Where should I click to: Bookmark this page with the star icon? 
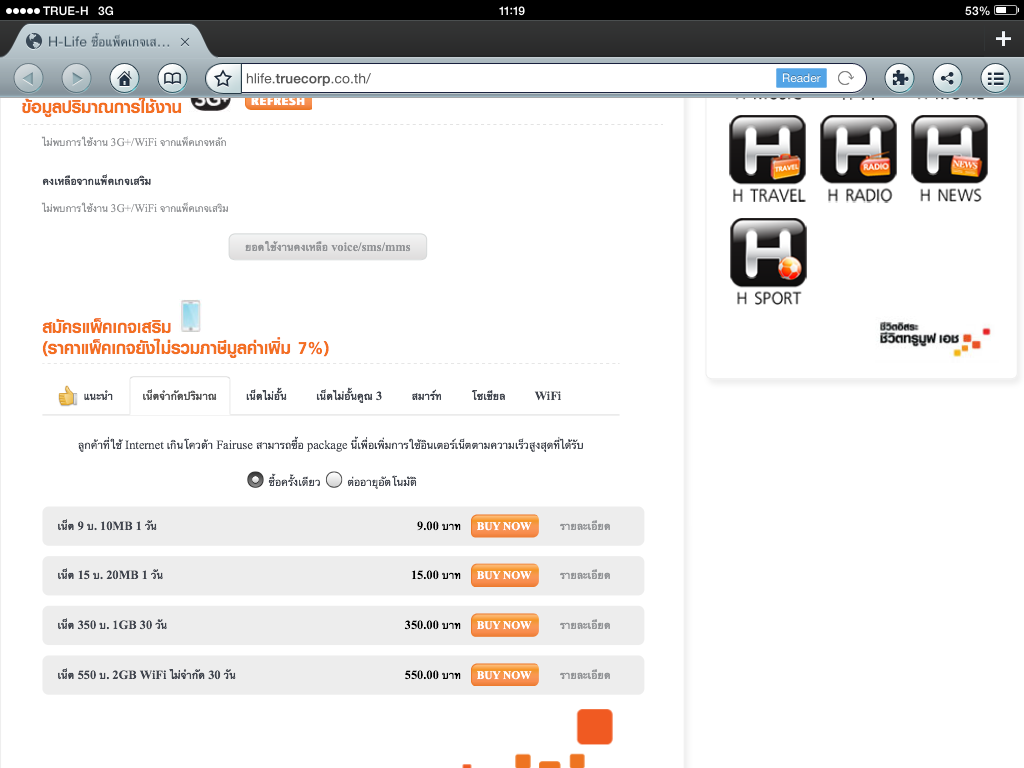click(x=223, y=79)
